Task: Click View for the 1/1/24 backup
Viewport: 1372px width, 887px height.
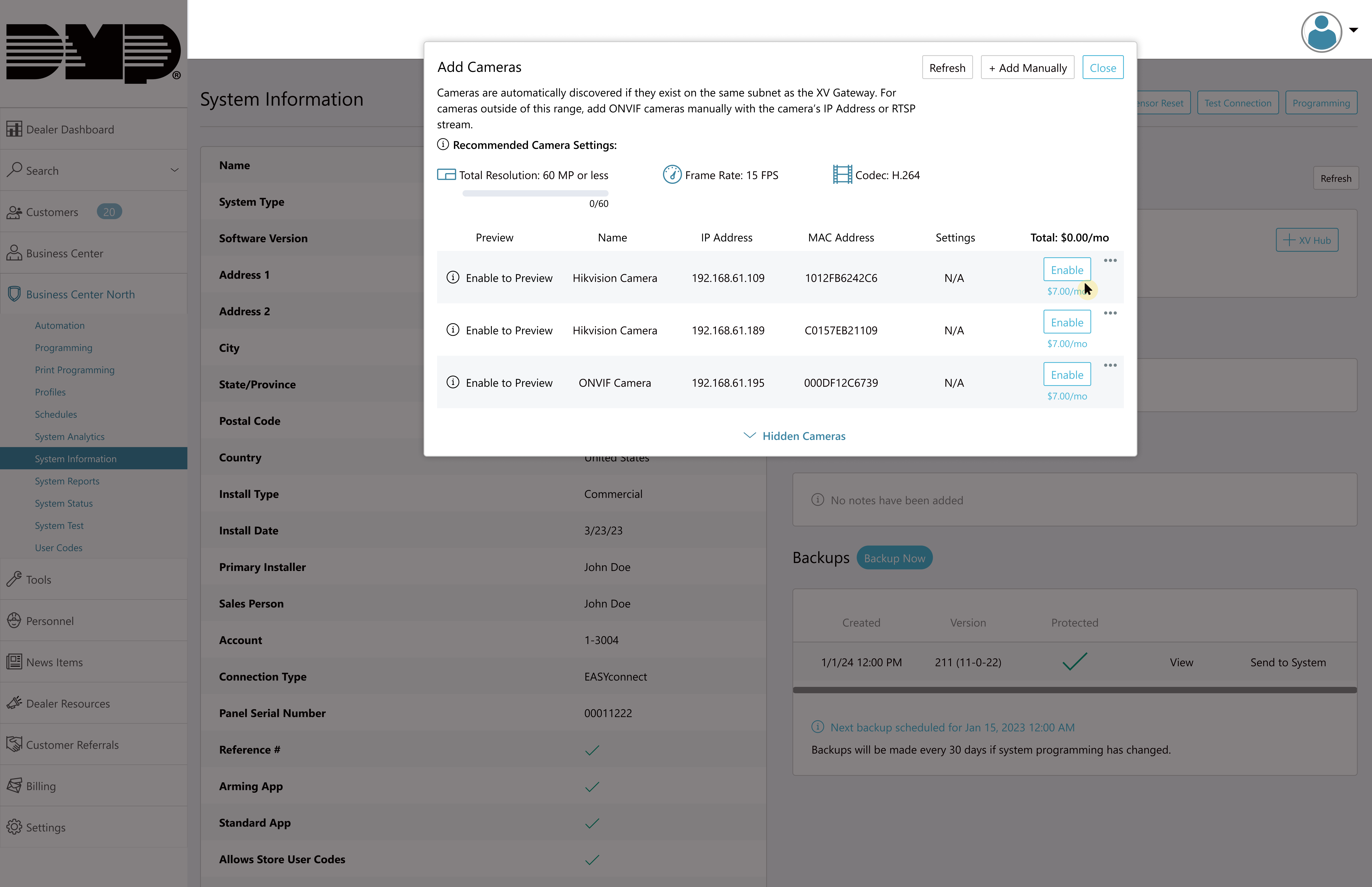Action: point(1181,662)
